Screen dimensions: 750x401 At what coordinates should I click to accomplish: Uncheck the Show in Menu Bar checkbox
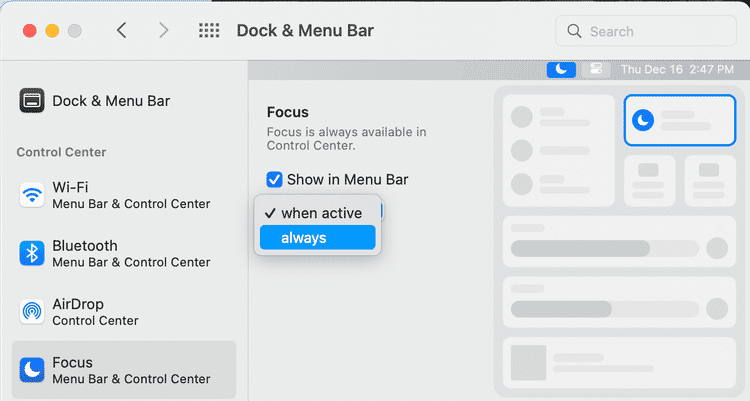coord(275,180)
